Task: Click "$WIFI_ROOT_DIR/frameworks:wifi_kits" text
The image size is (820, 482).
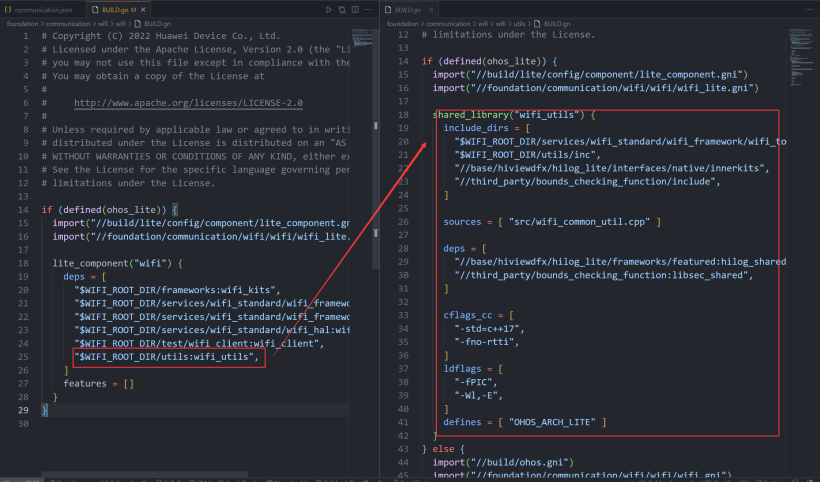Action: point(177,290)
